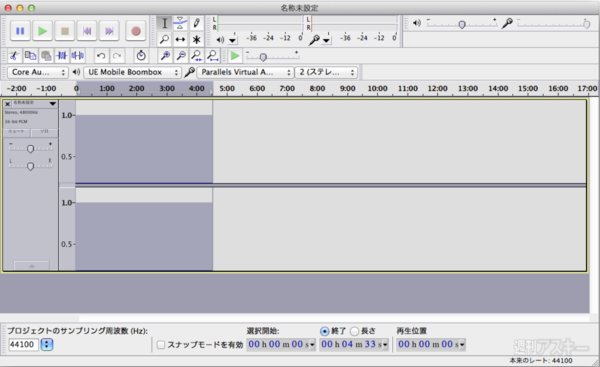Skip to start of the project
Screen dimensions: 600x367
pos(87,31)
